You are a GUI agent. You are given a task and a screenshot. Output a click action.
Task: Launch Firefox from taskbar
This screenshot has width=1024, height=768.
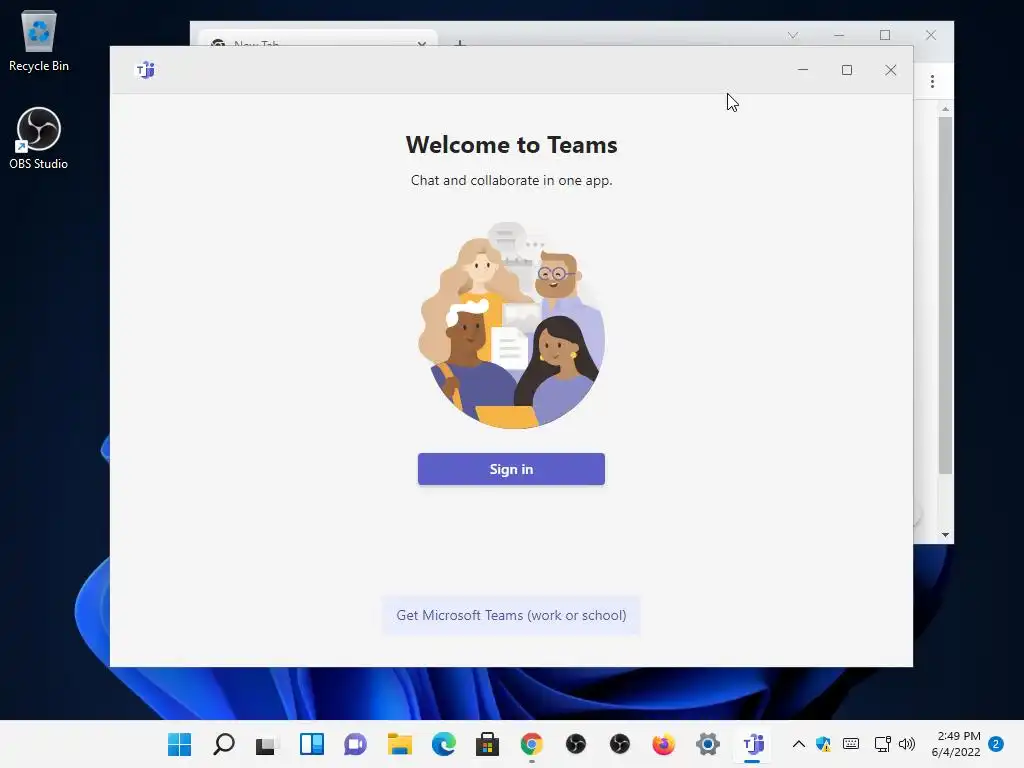[x=664, y=744]
